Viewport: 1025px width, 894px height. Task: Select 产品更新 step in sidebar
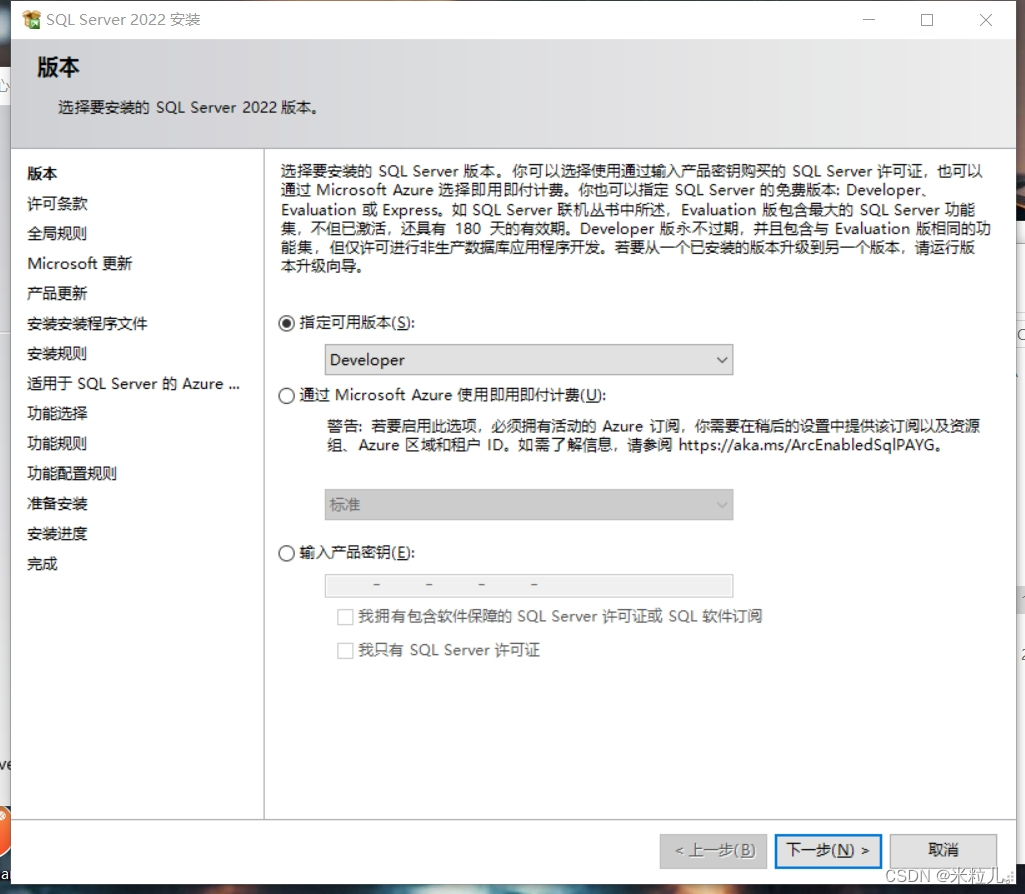click(57, 294)
